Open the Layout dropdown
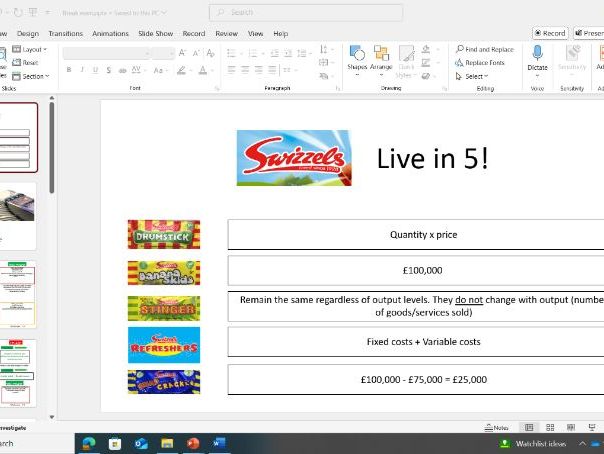The width and height of the screenshot is (604, 454). tap(30, 49)
